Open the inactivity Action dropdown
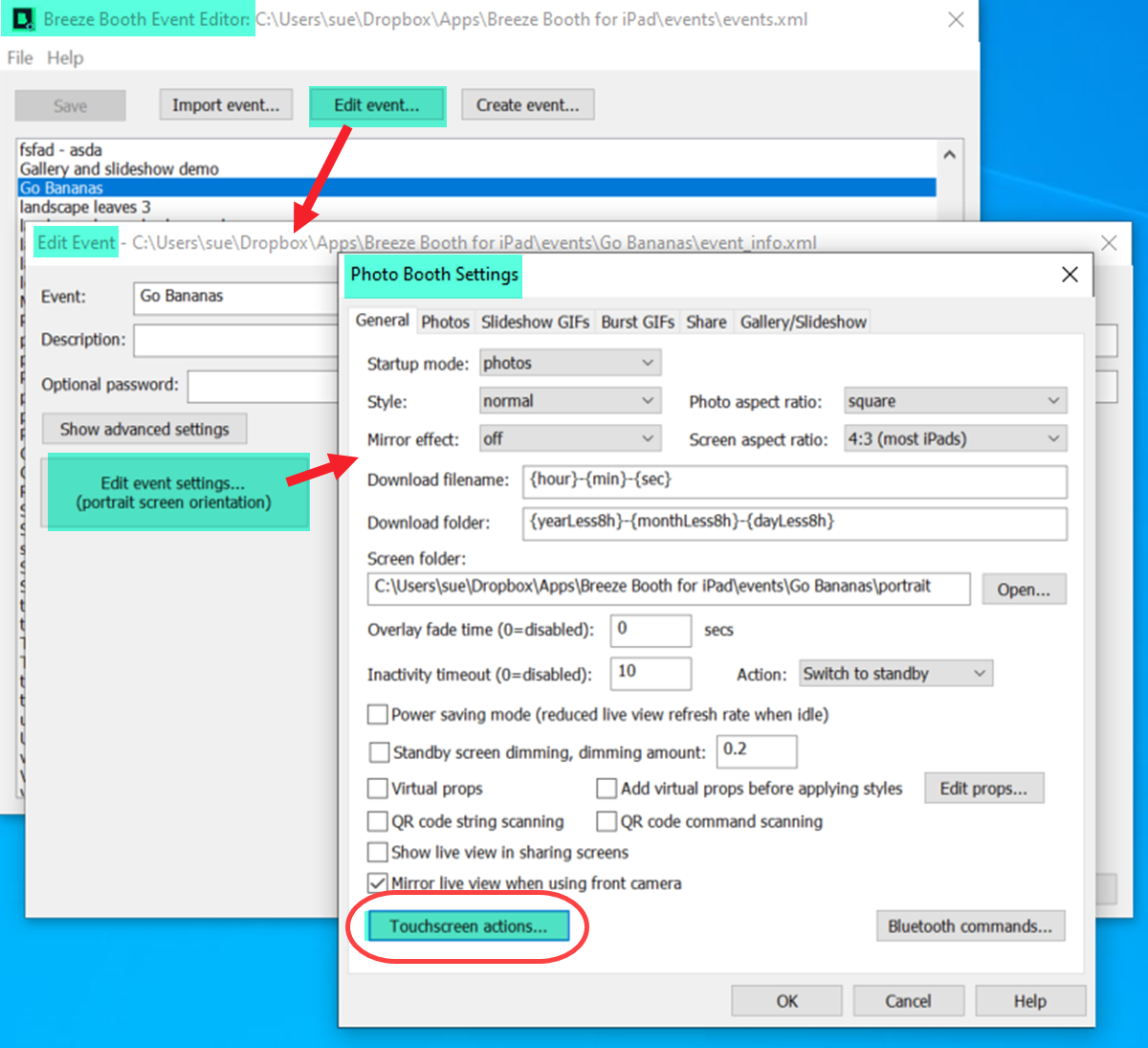 896,674
